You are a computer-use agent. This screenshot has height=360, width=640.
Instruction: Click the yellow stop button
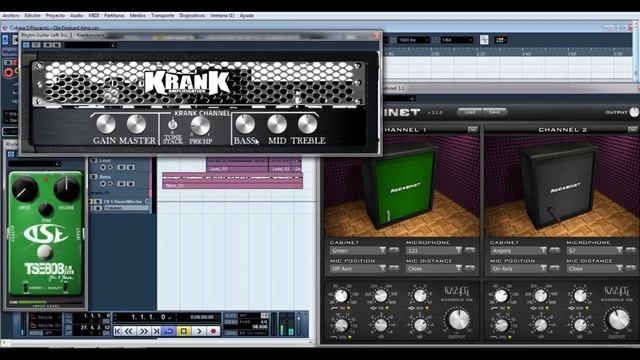click(184, 331)
